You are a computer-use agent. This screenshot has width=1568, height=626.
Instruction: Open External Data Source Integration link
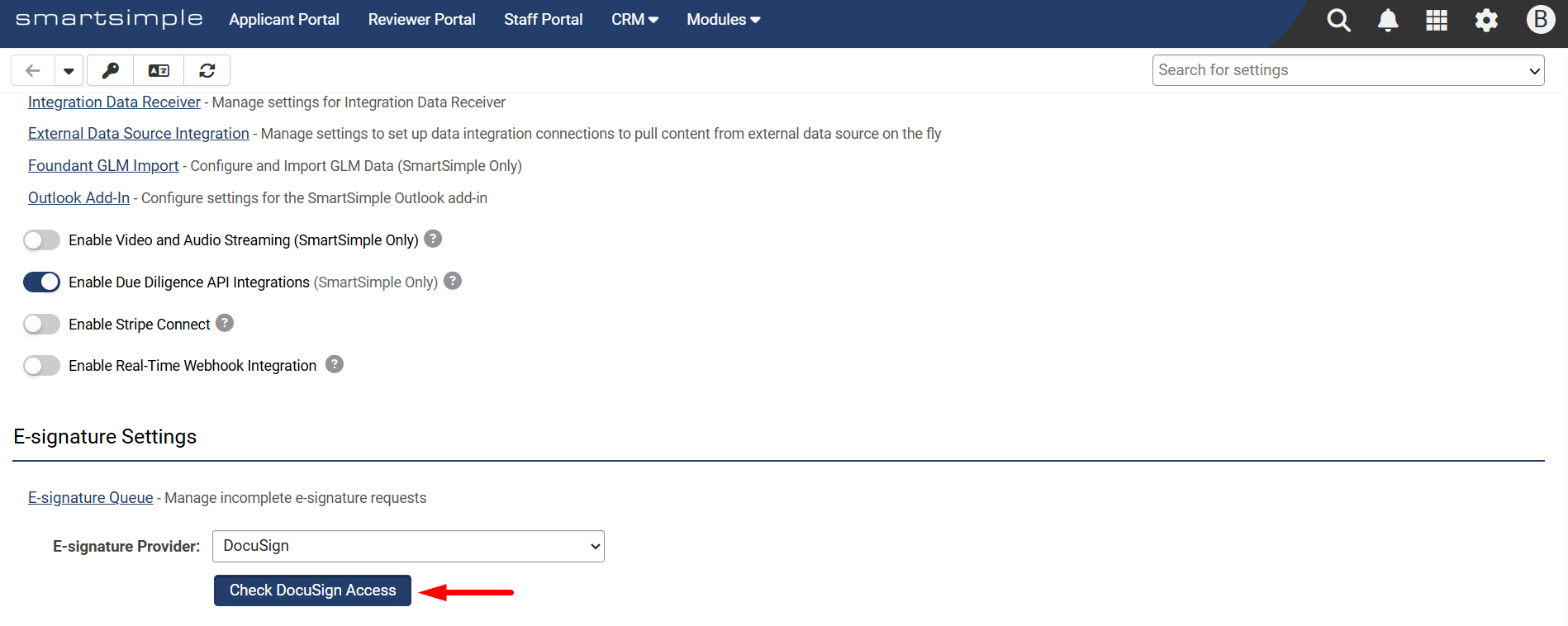click(139, 134)
